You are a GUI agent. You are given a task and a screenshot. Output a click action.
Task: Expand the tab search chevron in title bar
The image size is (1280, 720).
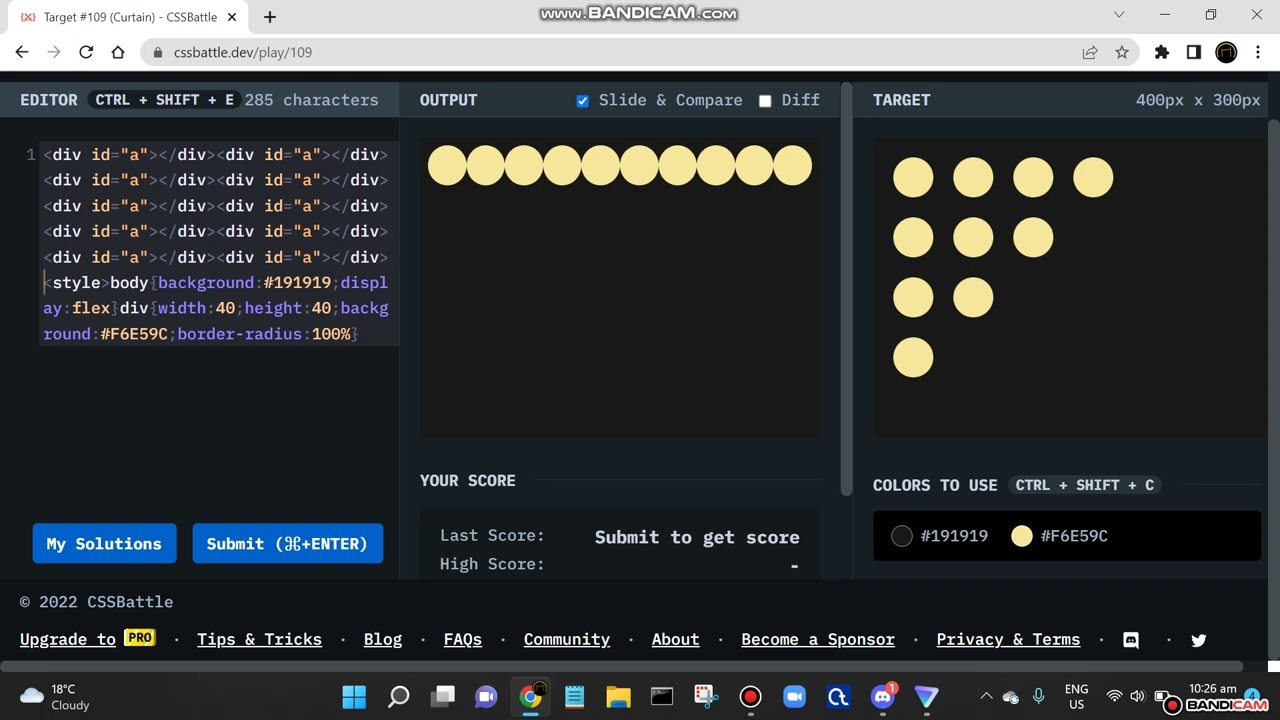[x=1119, y=15]
